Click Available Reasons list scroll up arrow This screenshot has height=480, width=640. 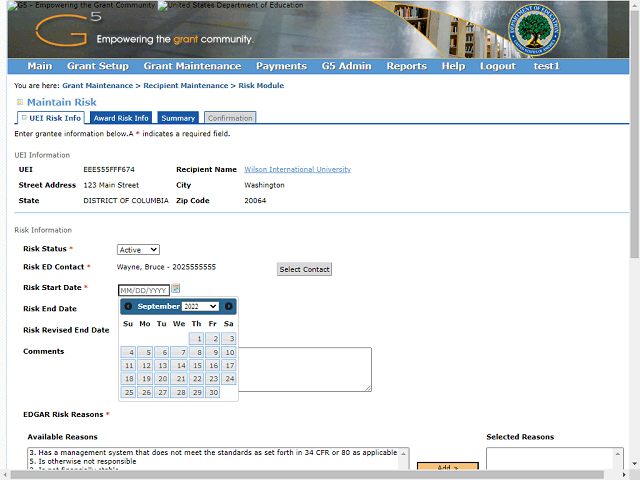click(x=403, y=453)
